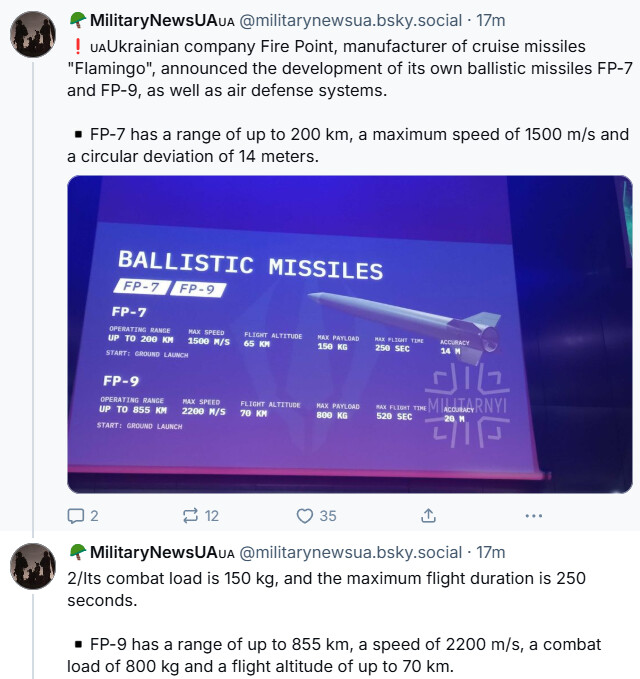Open the first post's author avatar
Viewport: 640px width, 679px height.
click(33, 37)
